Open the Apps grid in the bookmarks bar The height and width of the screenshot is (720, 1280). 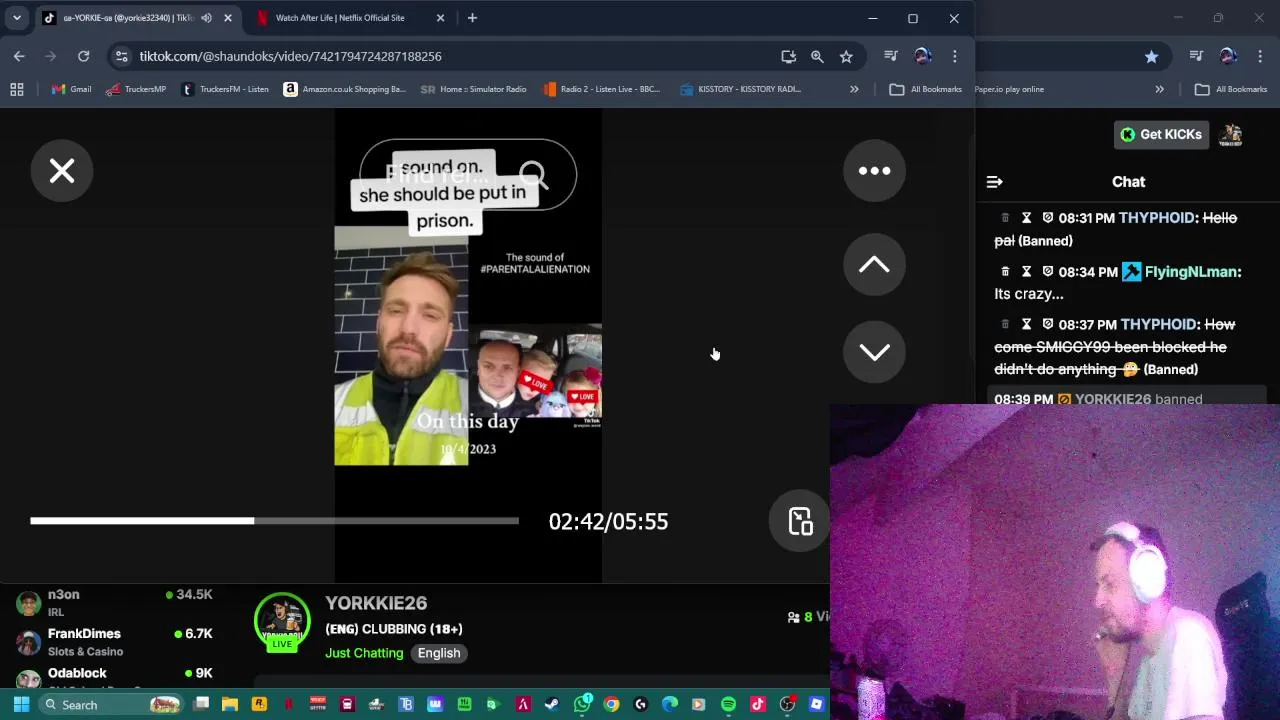coord(17,89)
